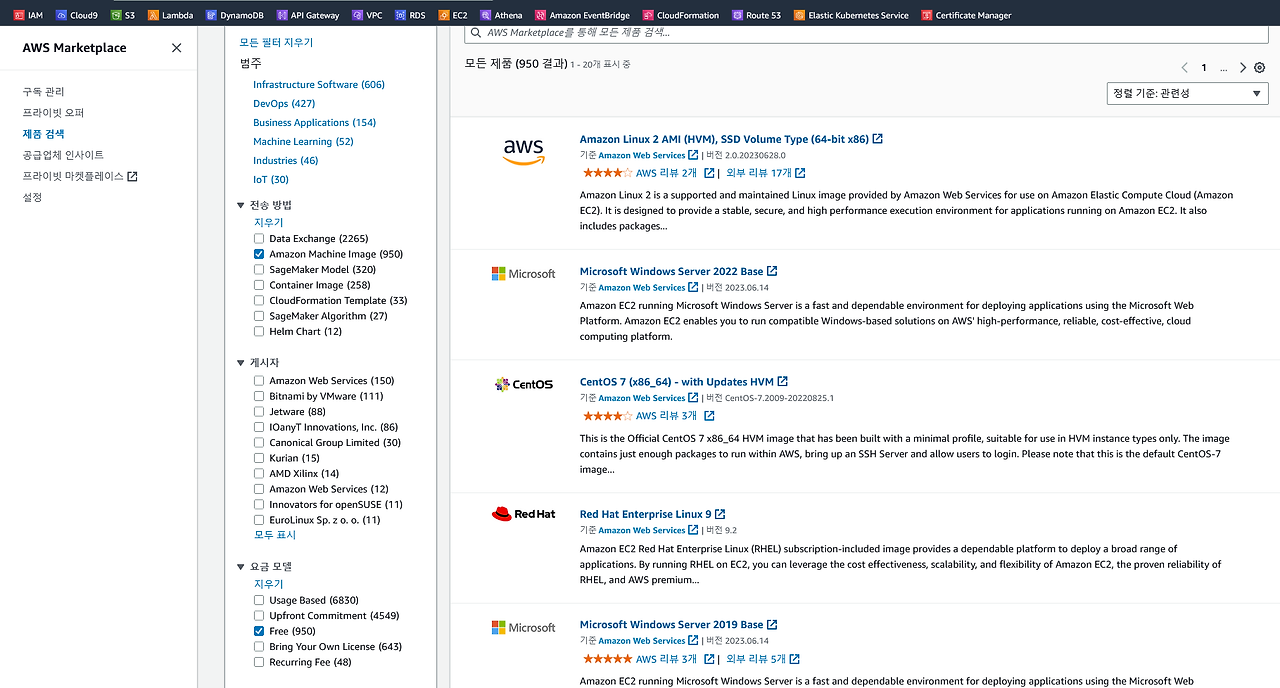Open Microsoft Windows Server 2019 Base title
This screenshot has height=688, width=1280.
(671, 625)
